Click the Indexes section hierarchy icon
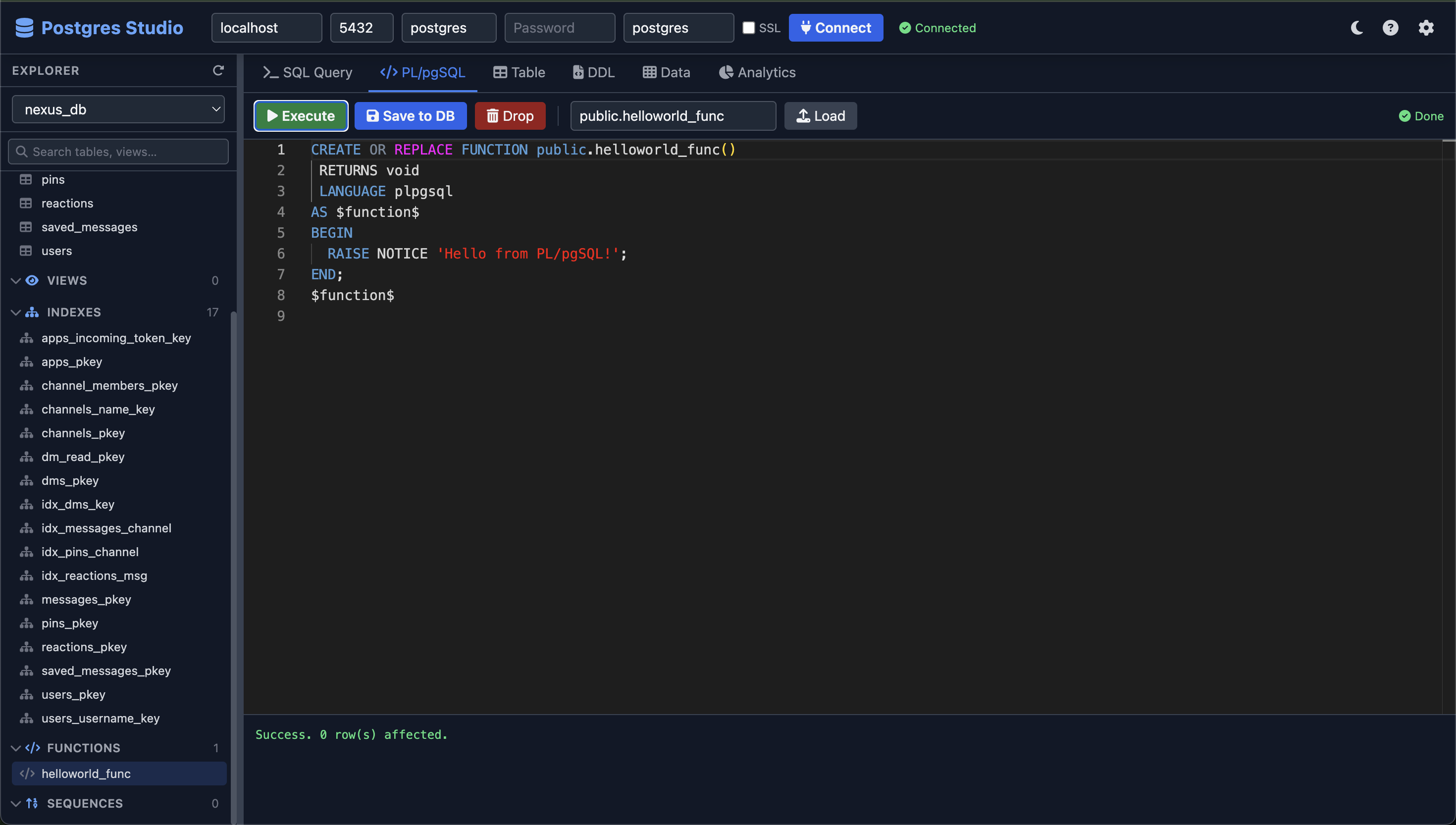The width and height of the screenshot is (1456, 825). (32, 312)
